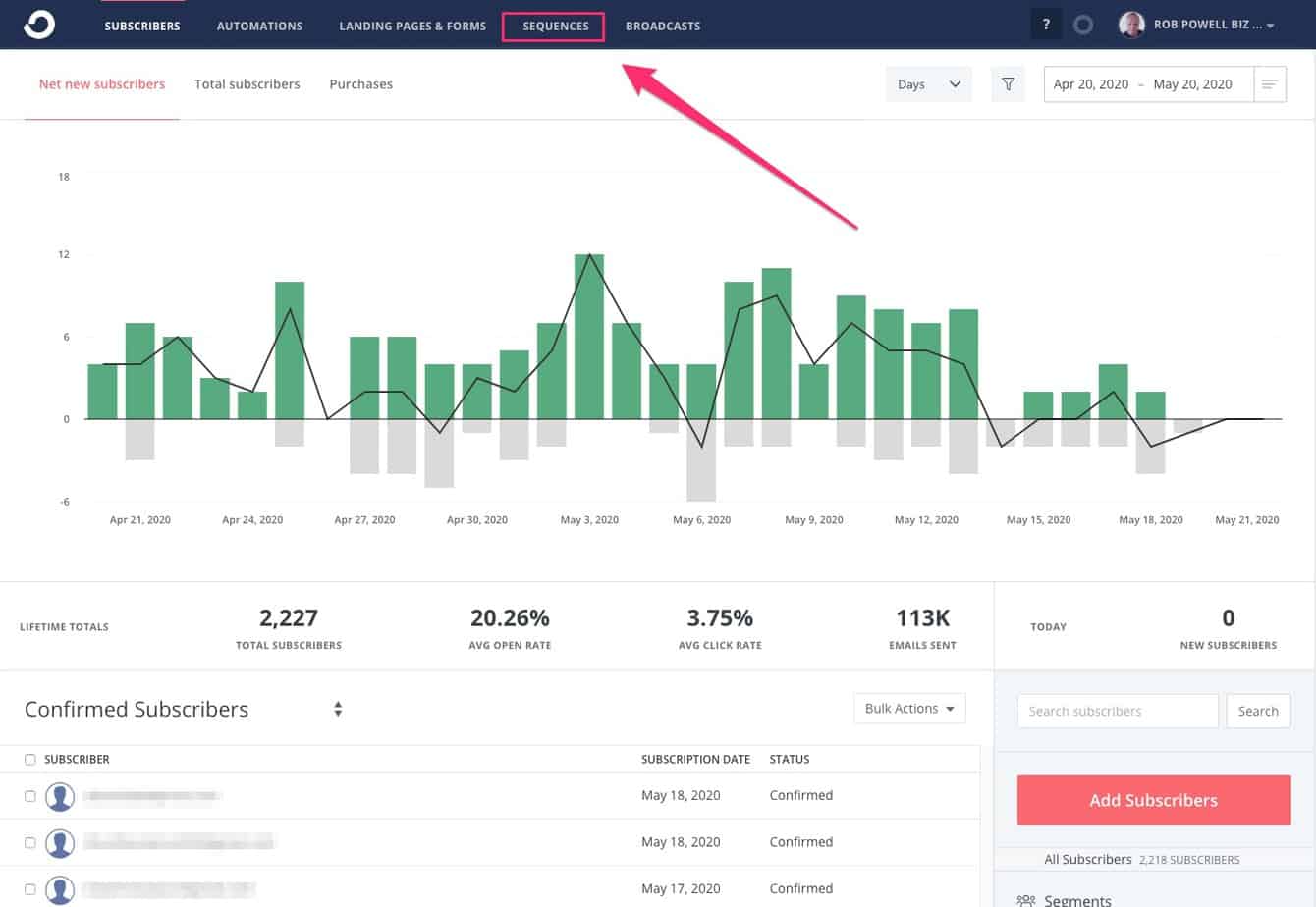Screen dimensions: 1316x907
Task: Check the first subscriber row checkbox
Action: [29, 796]
